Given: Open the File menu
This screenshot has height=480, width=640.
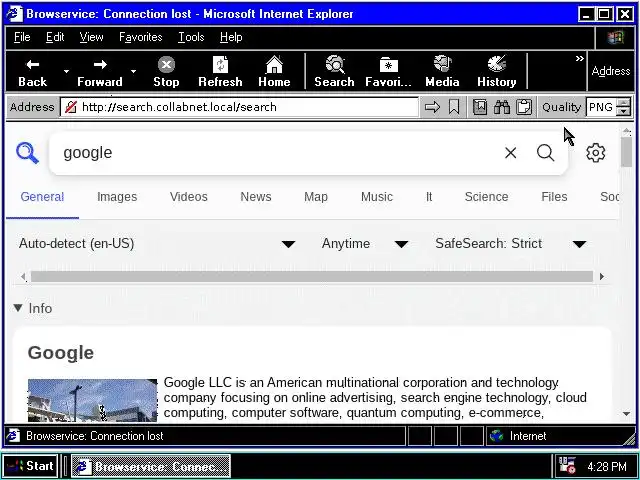Looking at the screenshot, I should tap(22, 37).
